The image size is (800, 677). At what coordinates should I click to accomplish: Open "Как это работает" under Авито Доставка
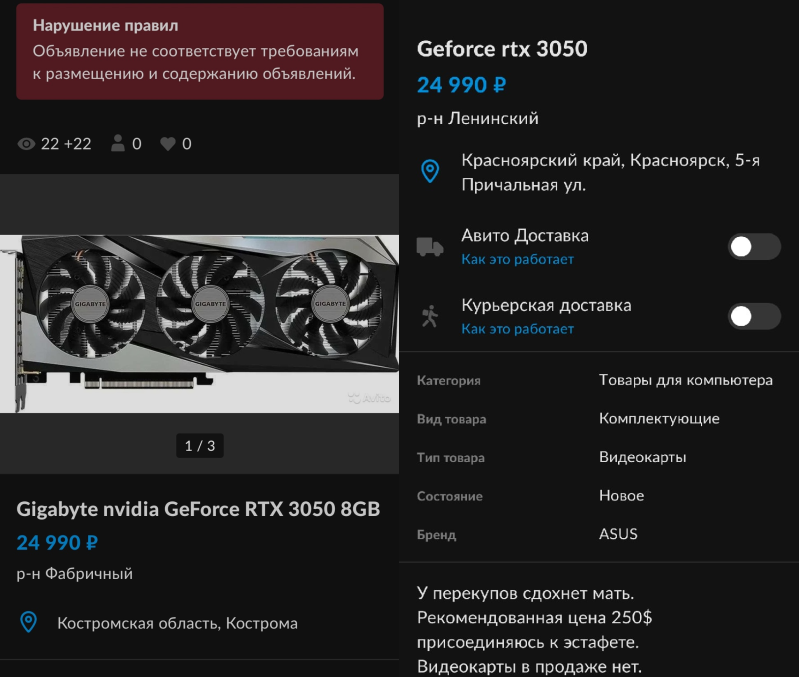pos(517,259)
